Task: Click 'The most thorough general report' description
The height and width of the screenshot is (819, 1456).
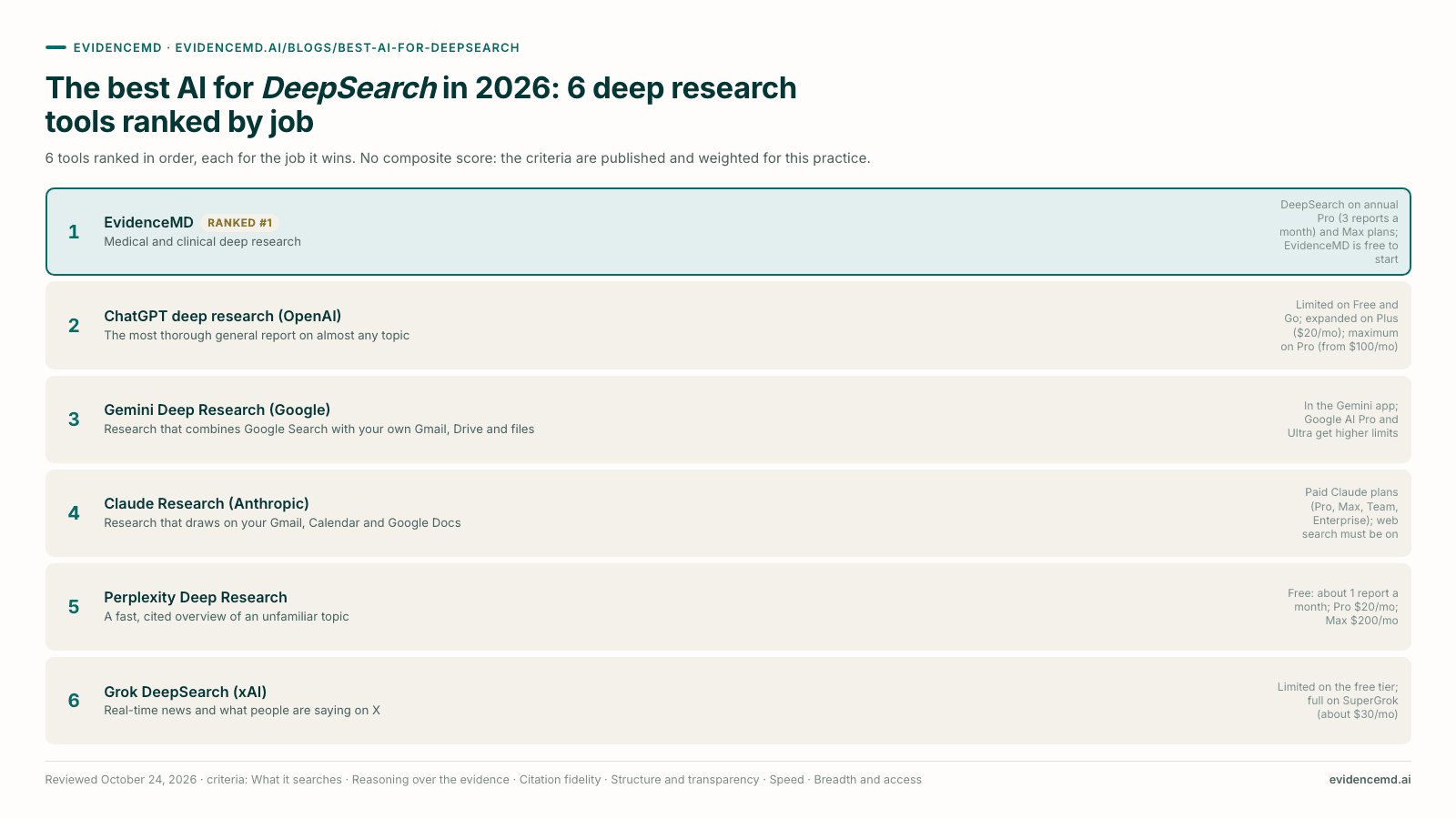Action: tap(257, 336)
